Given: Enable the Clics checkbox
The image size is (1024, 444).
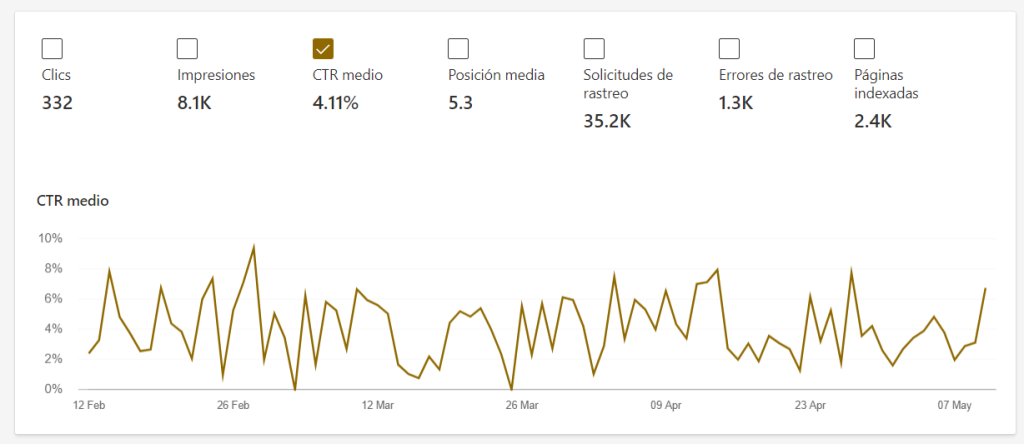Looking at the screenshot, I should click(52, 48).
